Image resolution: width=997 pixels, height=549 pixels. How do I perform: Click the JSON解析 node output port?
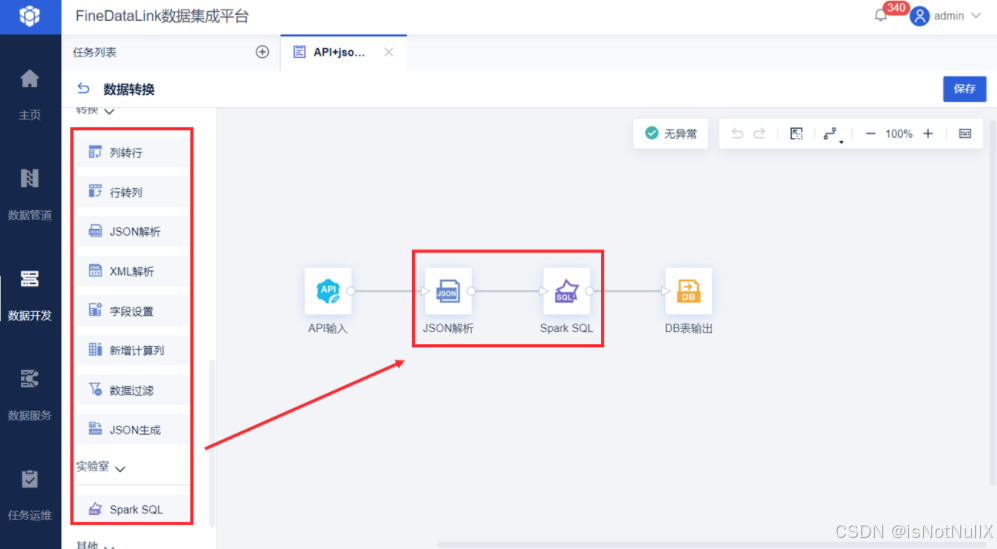(x=471, y=291)
